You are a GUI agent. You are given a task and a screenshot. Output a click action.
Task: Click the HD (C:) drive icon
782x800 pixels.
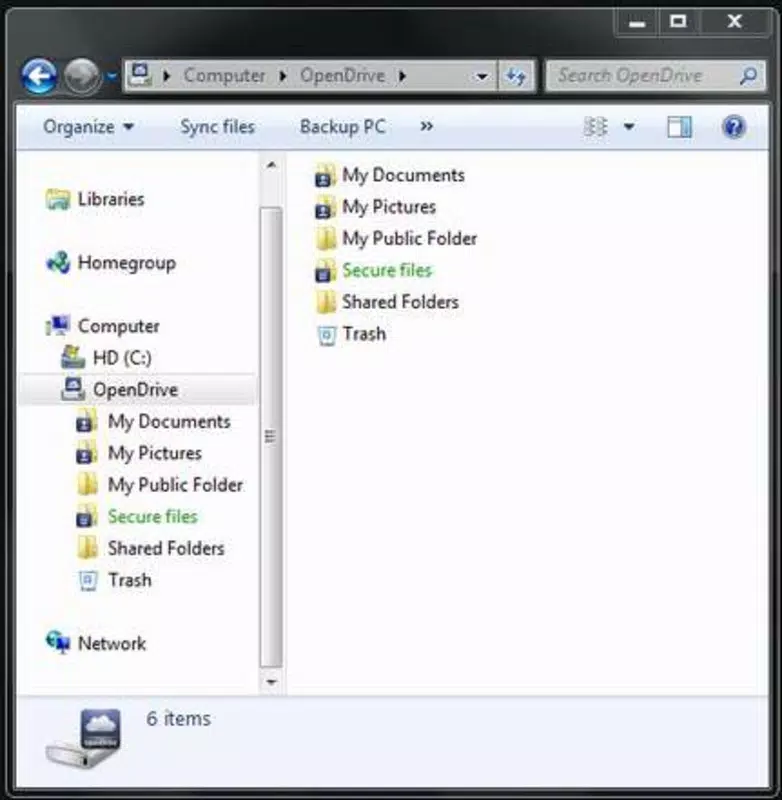pyautogui.click(x=73, y=357)
